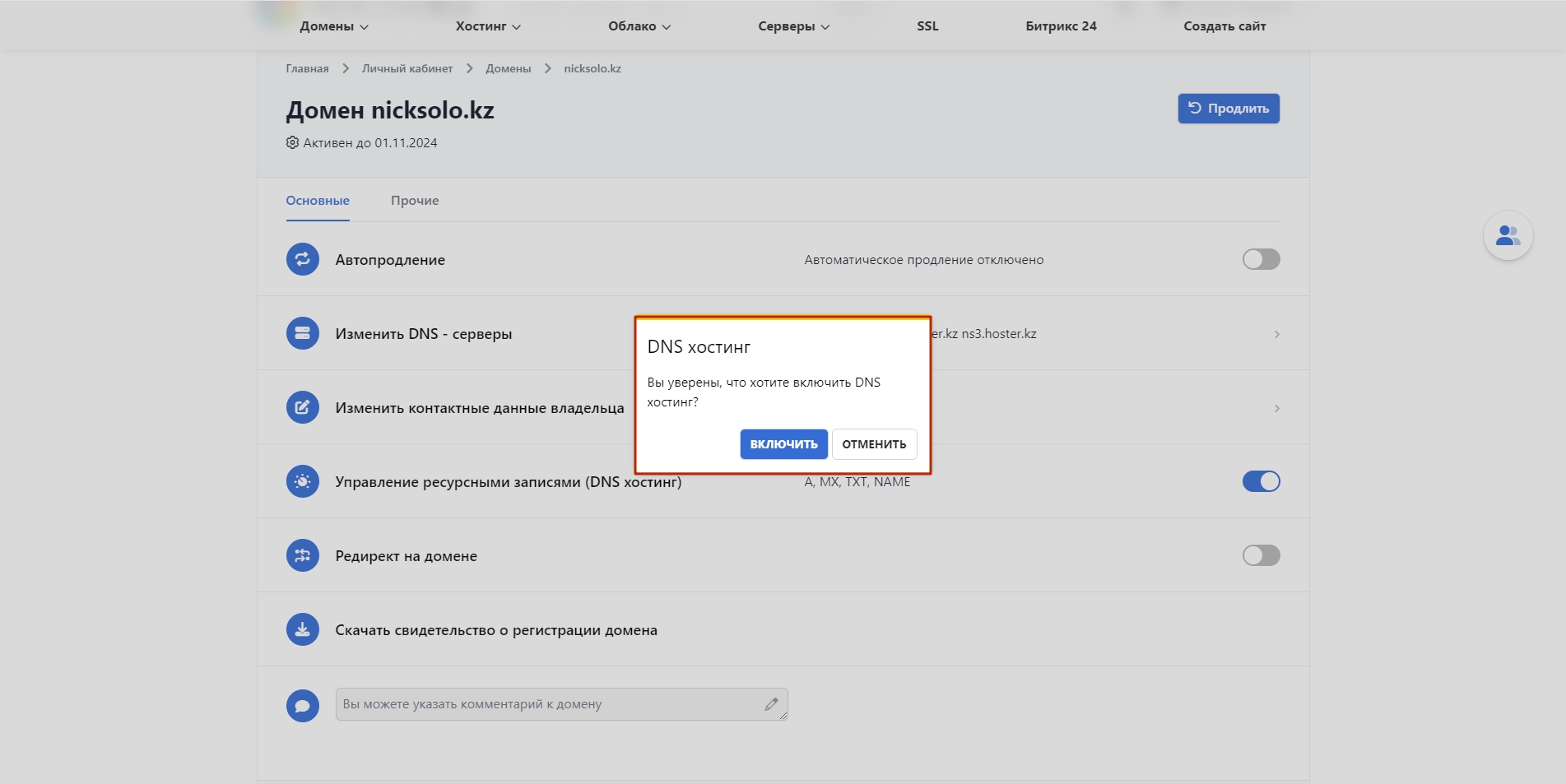Click the Продлить button

pyautogui.click(x=1229, y=109)
